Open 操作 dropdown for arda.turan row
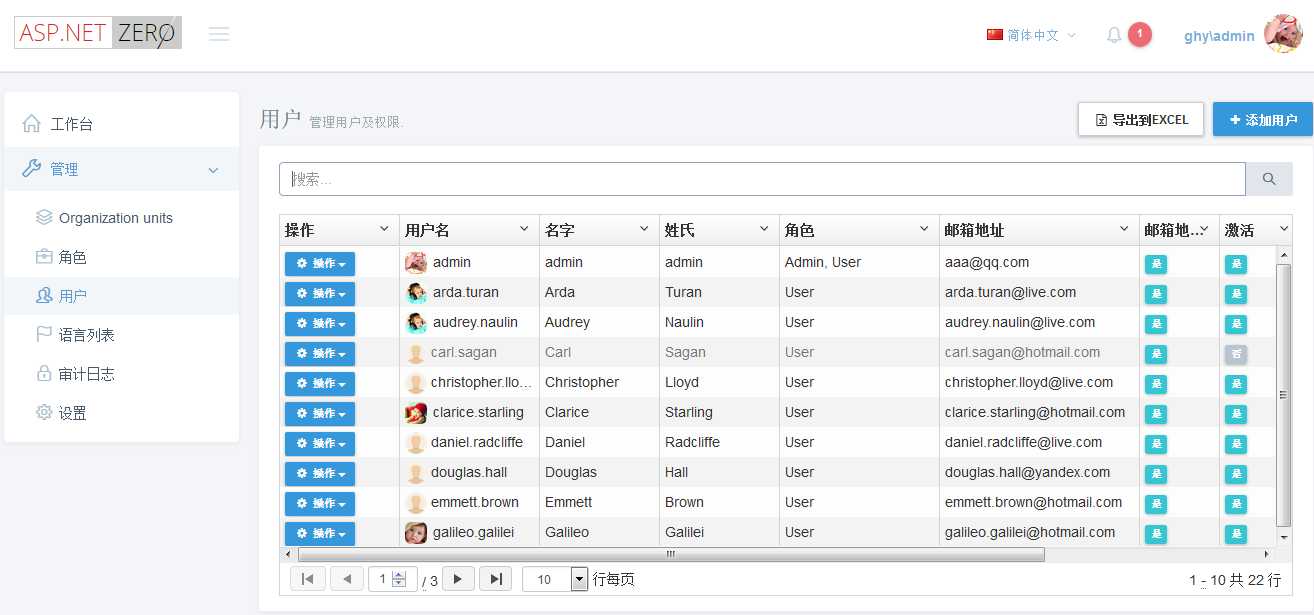Image resolution: width=1314 pixels, height=615 pixels. pos(320,293)
